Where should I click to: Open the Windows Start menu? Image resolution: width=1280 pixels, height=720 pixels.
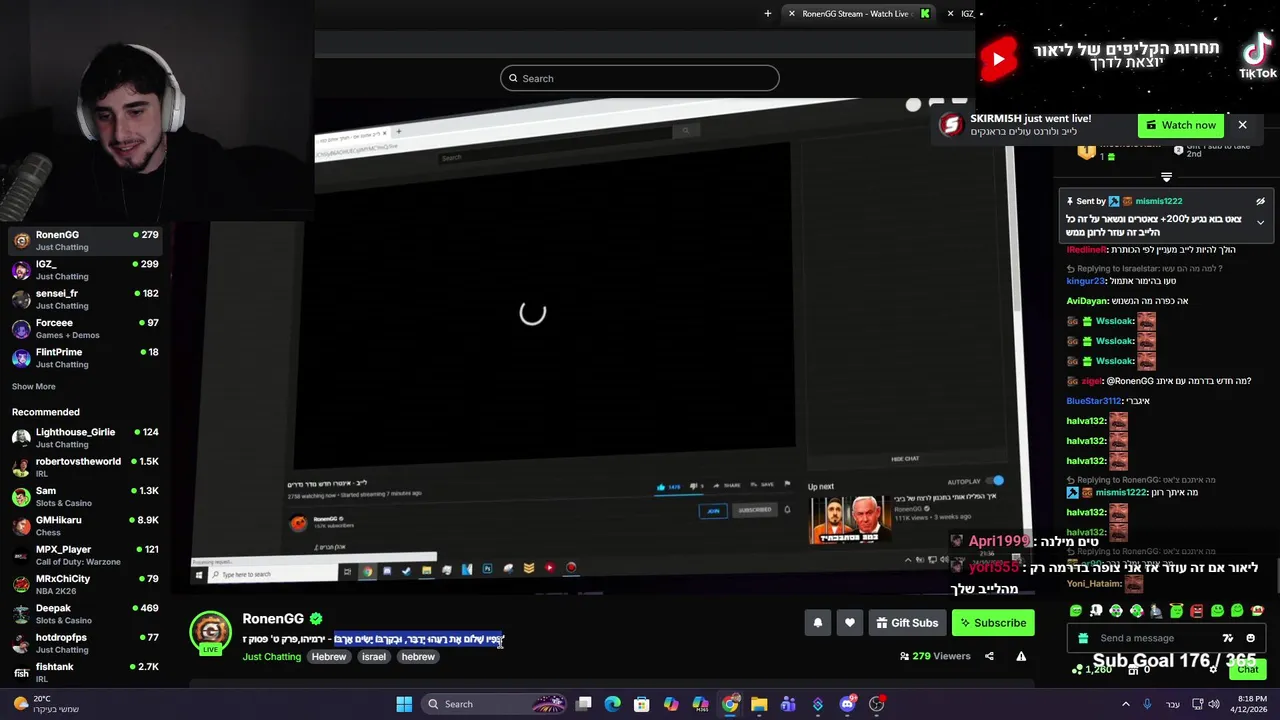click(404, 704)
